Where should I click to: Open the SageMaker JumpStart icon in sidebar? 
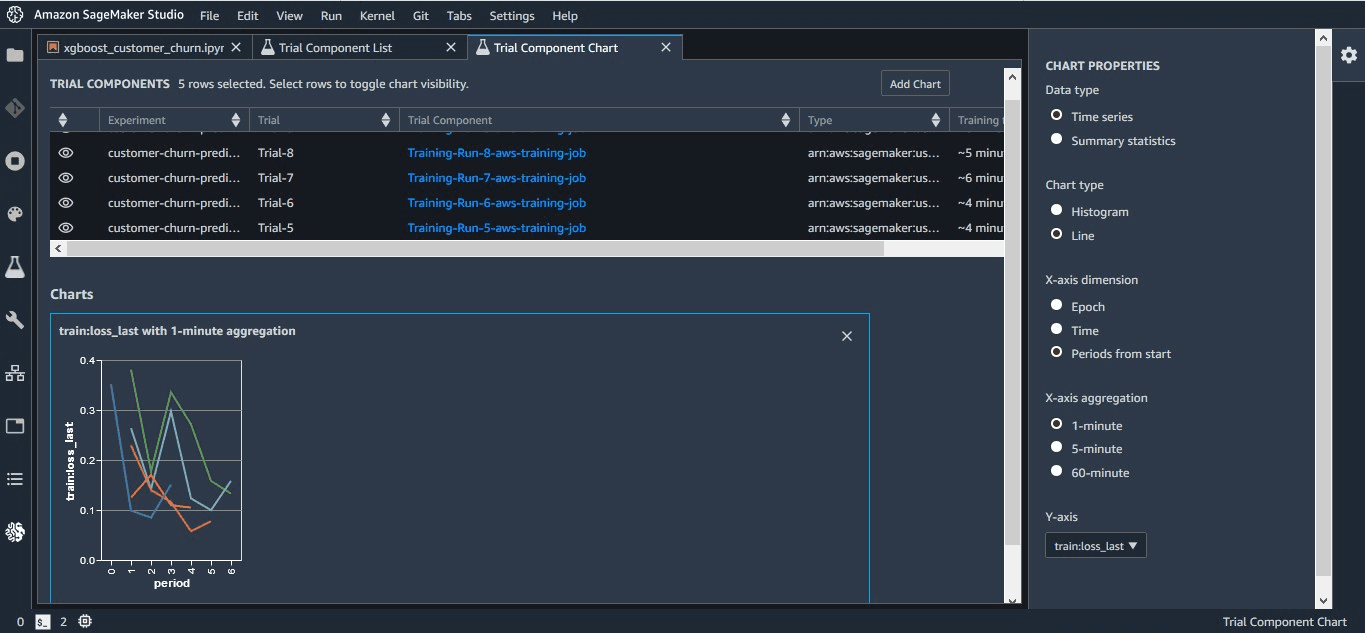(15, 532)
